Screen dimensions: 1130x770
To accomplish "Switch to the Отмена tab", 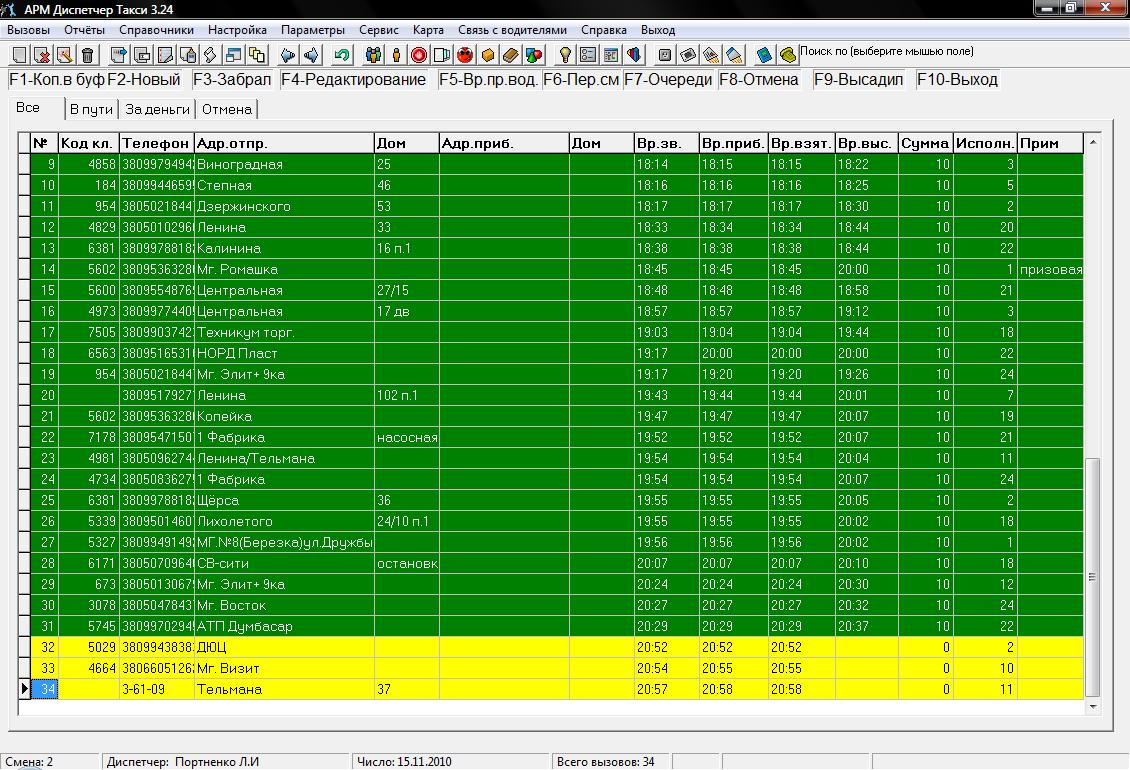I will 227,109.
